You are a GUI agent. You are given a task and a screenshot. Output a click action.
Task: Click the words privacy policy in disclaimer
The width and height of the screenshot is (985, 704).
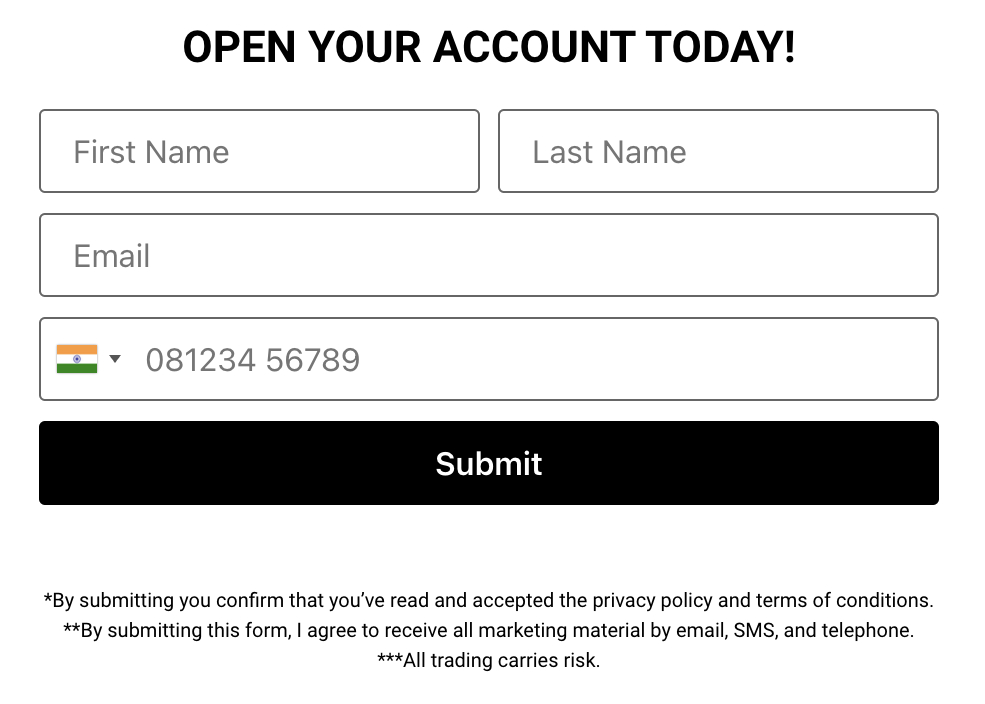pyautogui.click(x=652, y=600)
